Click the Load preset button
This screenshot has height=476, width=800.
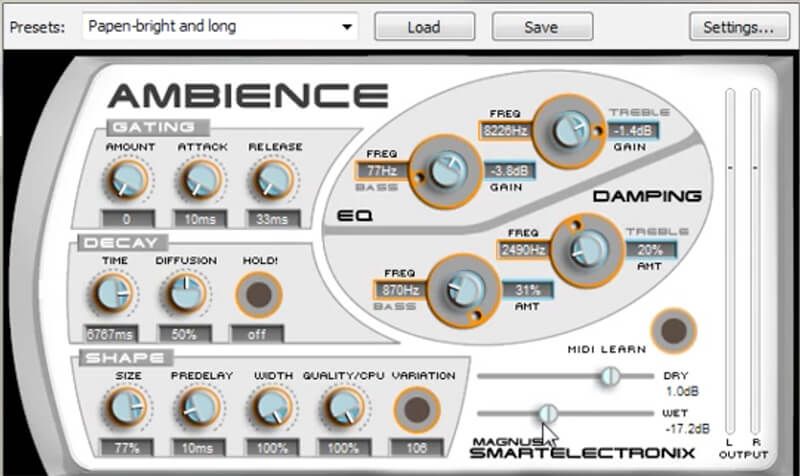(x=424, y=27)
